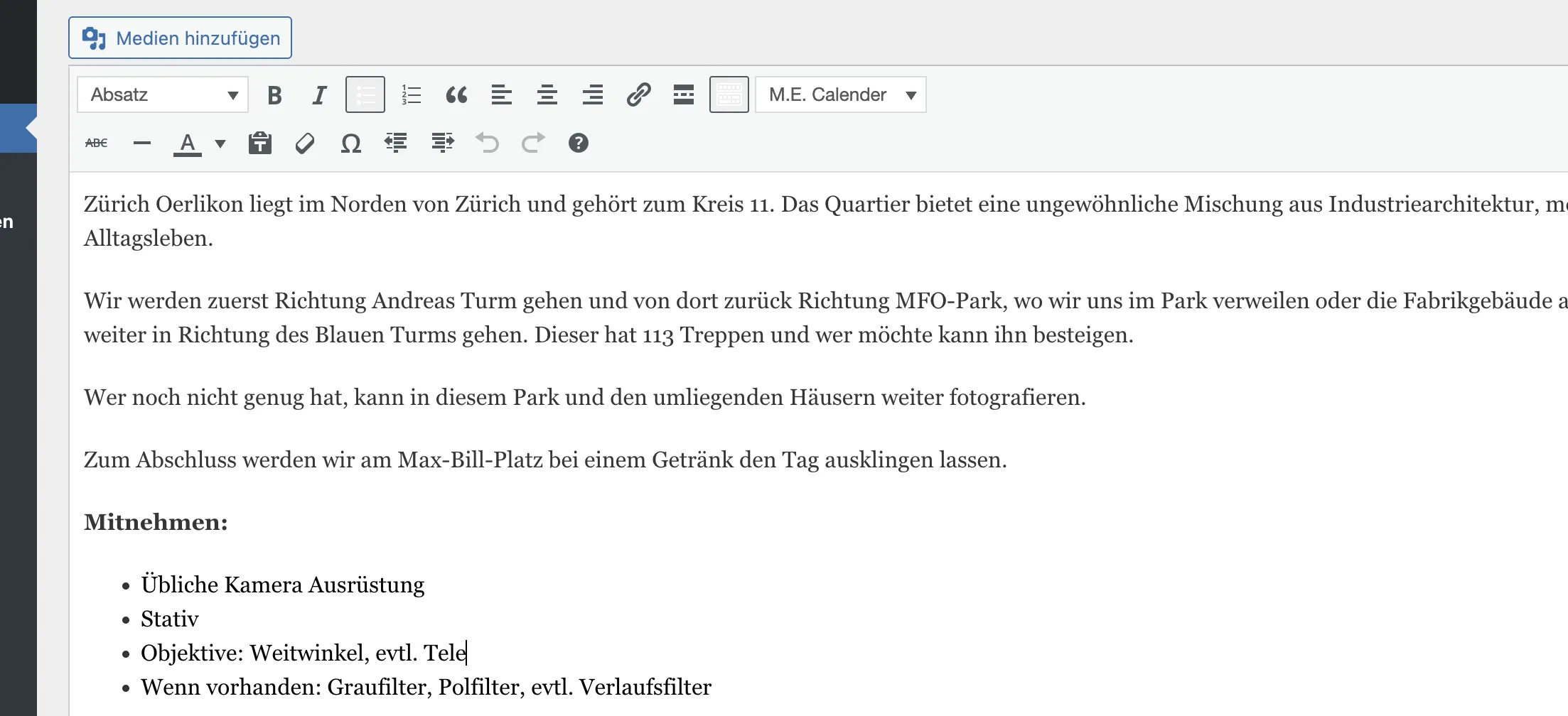Clear formatting with eraser icon
Image resolution: width=1568 pixels, height=716 pixels.
(x=305, y=143)
